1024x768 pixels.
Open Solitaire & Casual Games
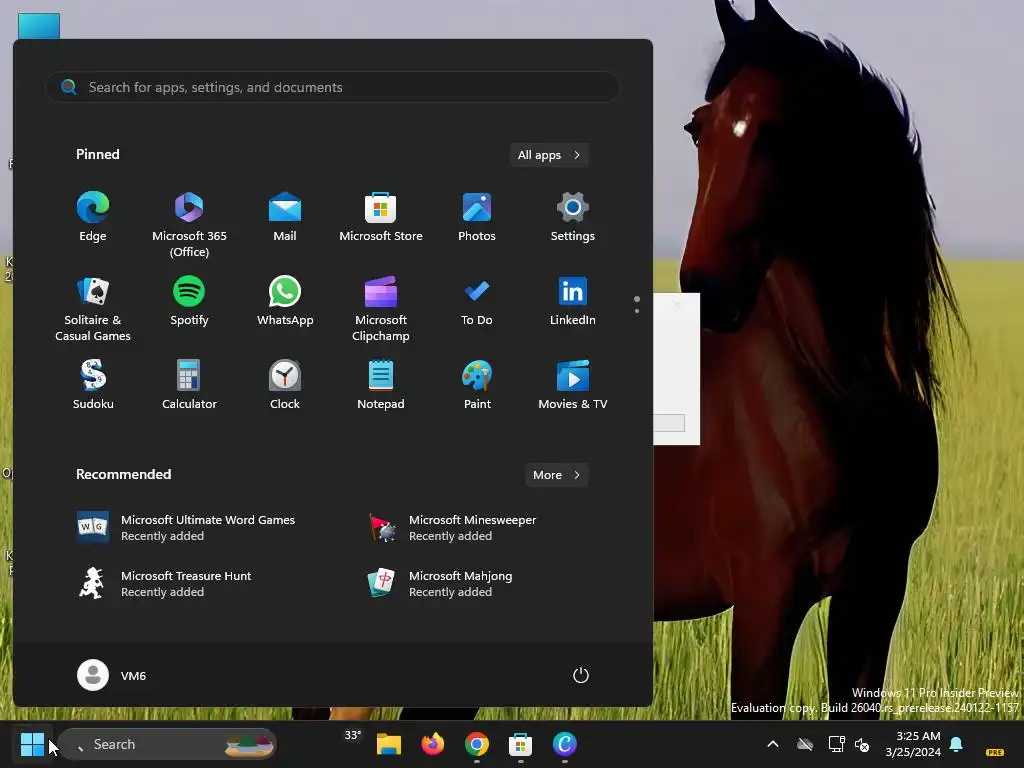click(x=93, y=308)
